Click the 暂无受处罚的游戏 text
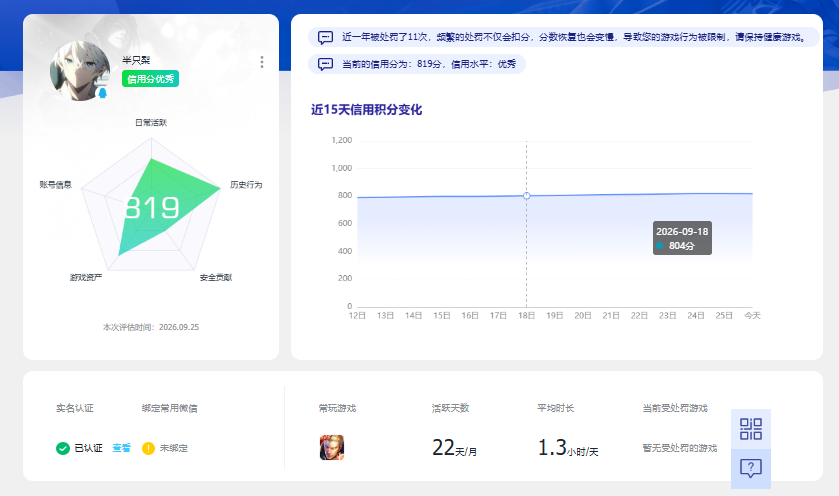 coord(680,448)
